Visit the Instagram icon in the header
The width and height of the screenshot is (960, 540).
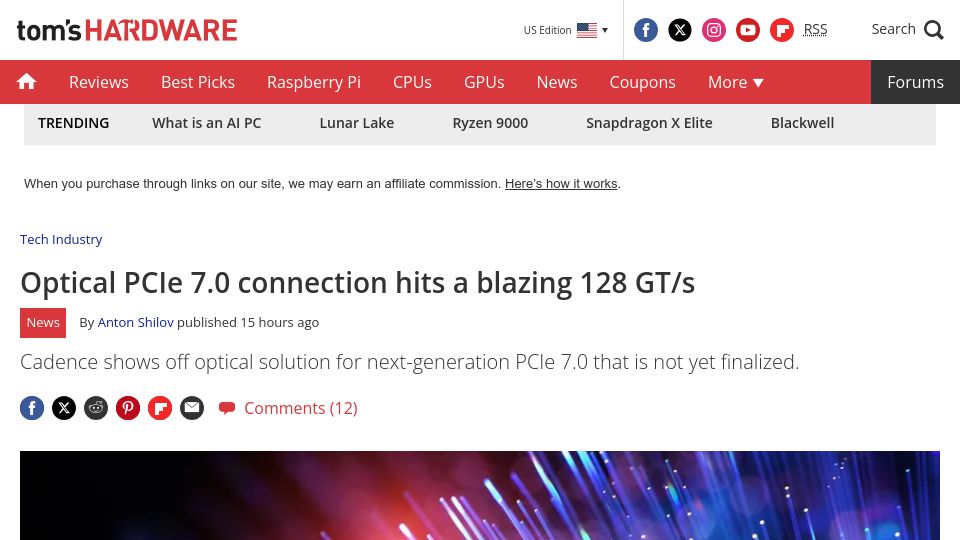[x=713, y=30]
